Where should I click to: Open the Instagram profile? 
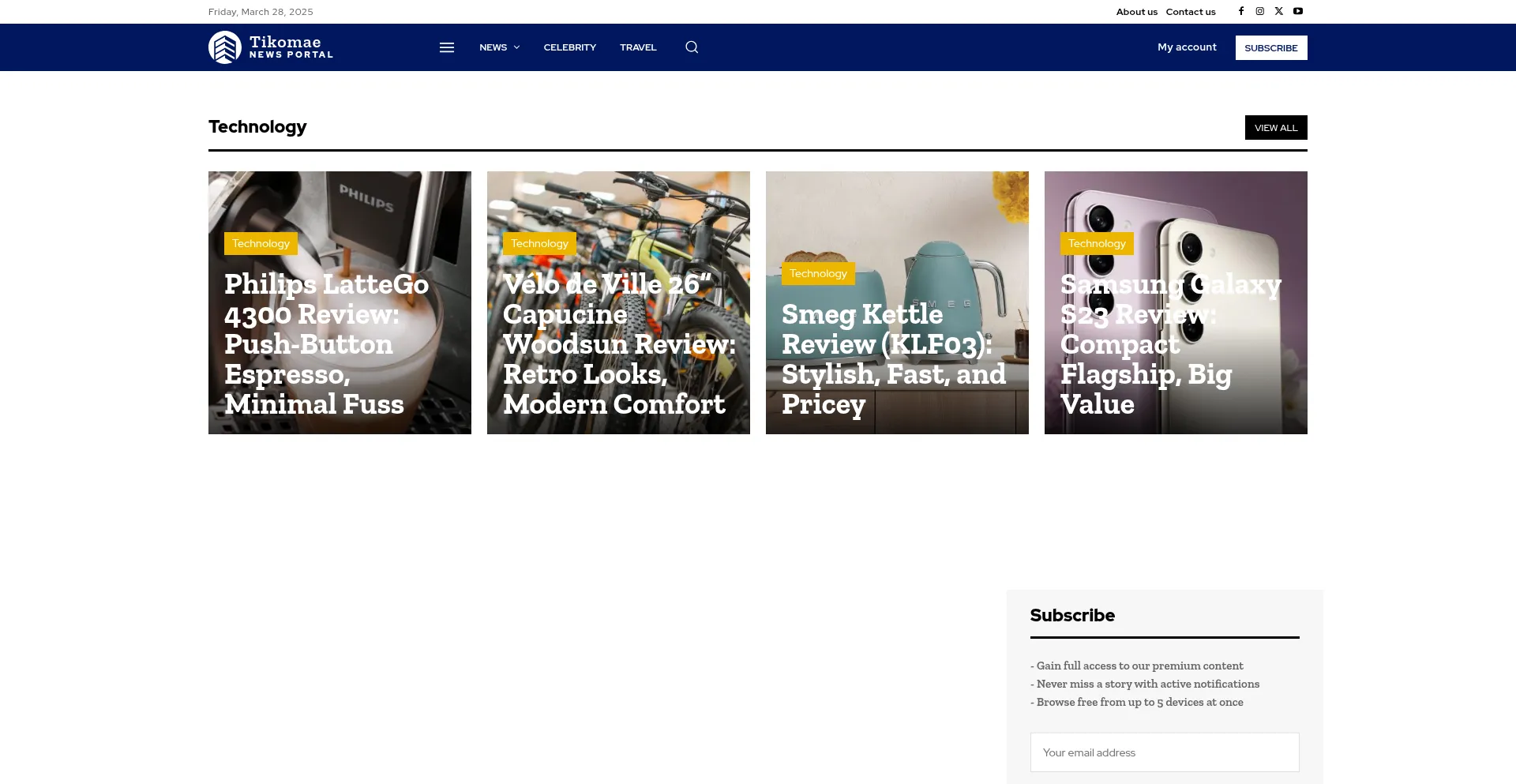[1259, 11]
